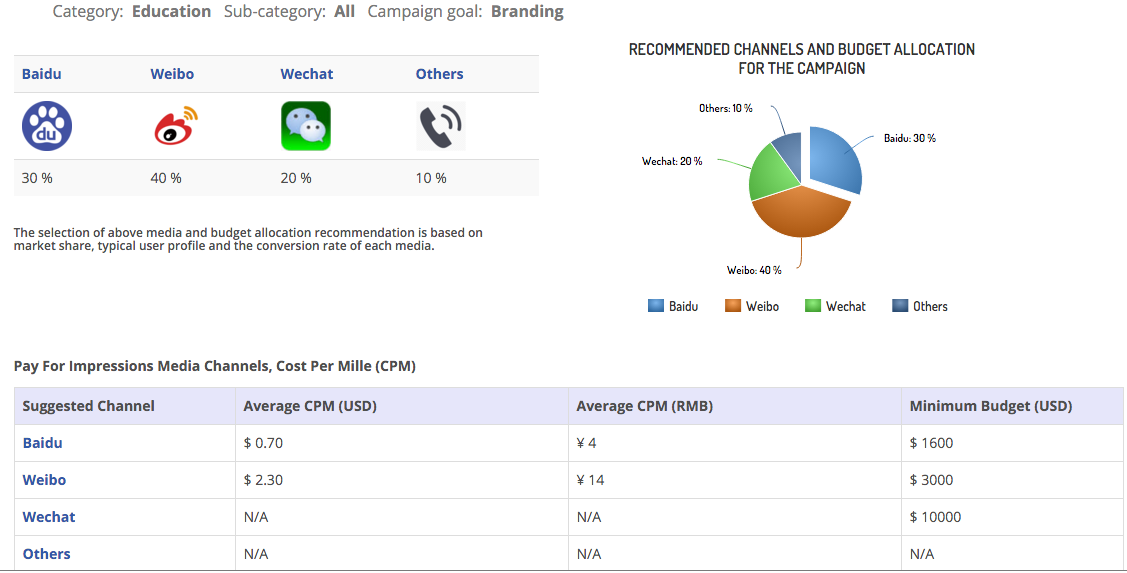1127x573 pixels.
Task: Click the 'Education' category value
Action: coord(172,12)
